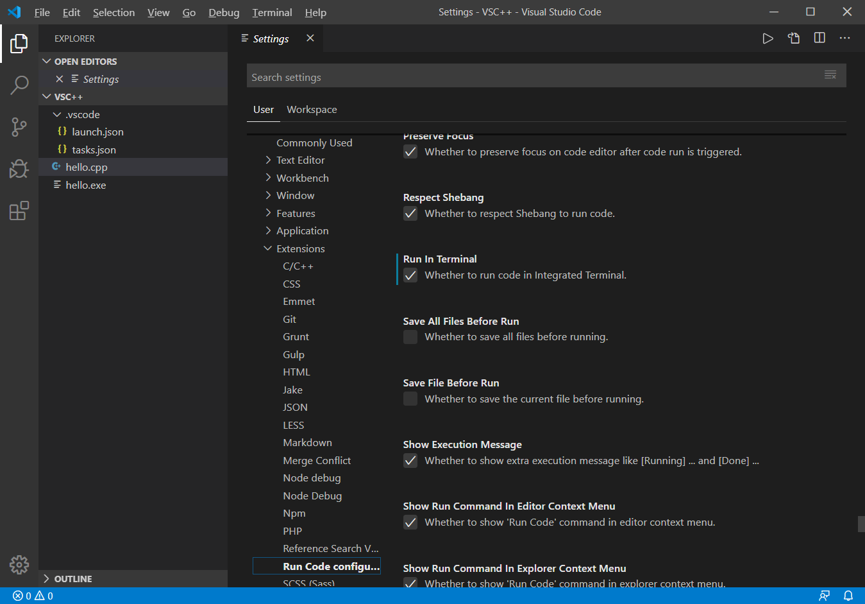Open the Help menu

click(x=316, y=12)
